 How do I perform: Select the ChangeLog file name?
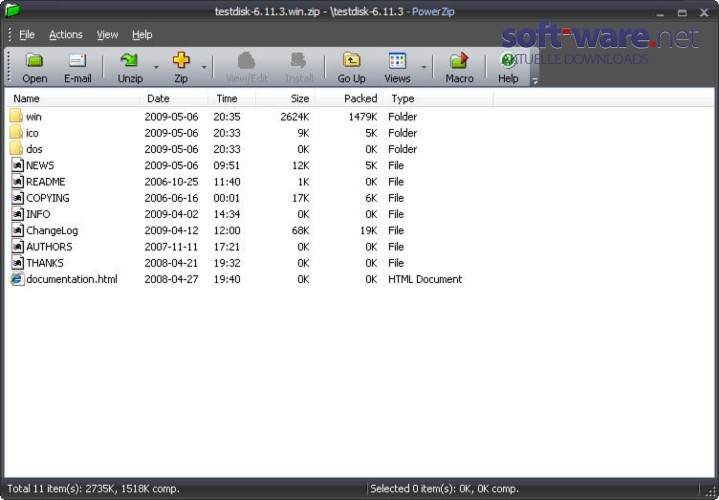tap(52, 230)
